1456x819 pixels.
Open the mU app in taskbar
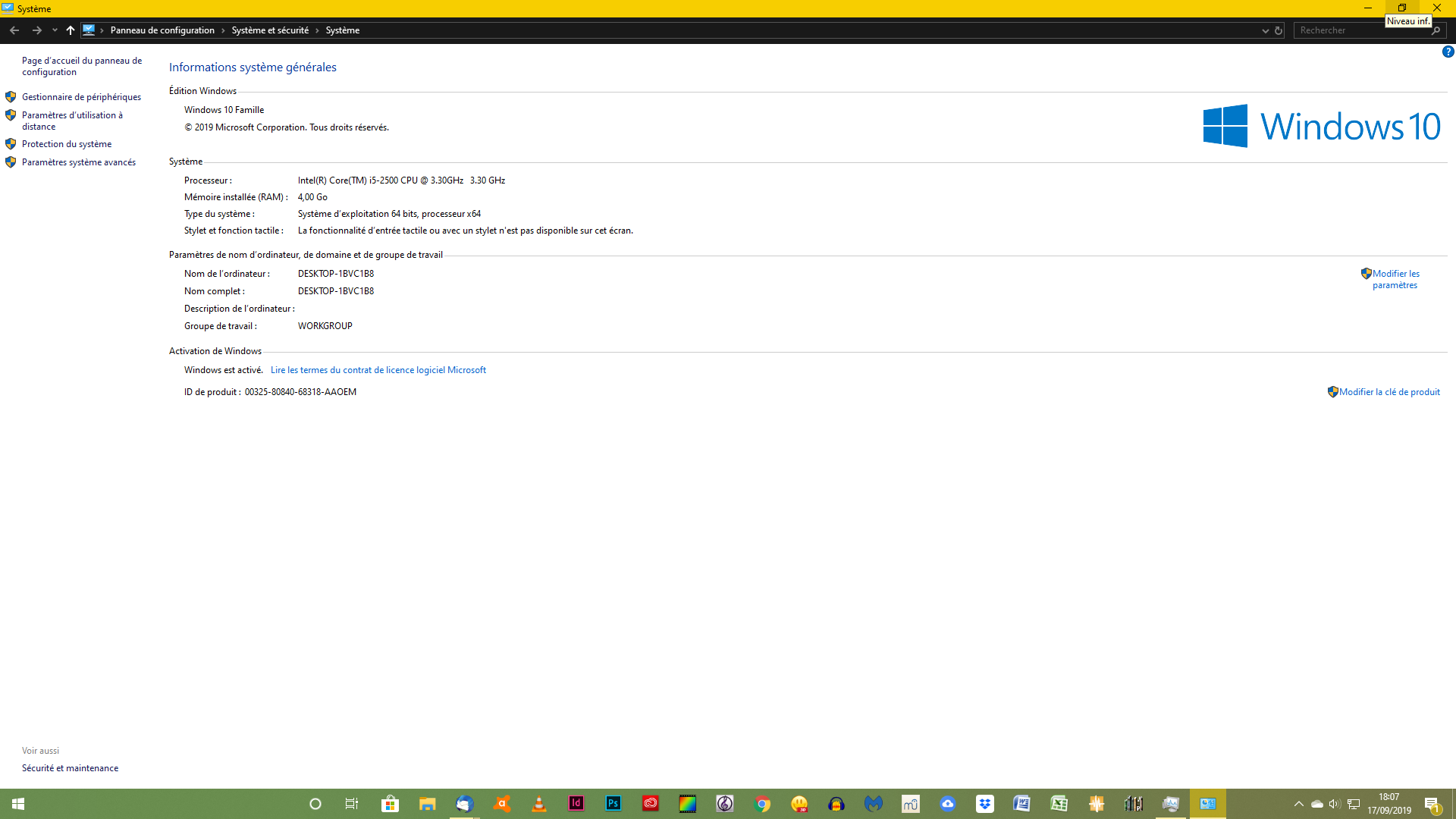click(910, 804)
